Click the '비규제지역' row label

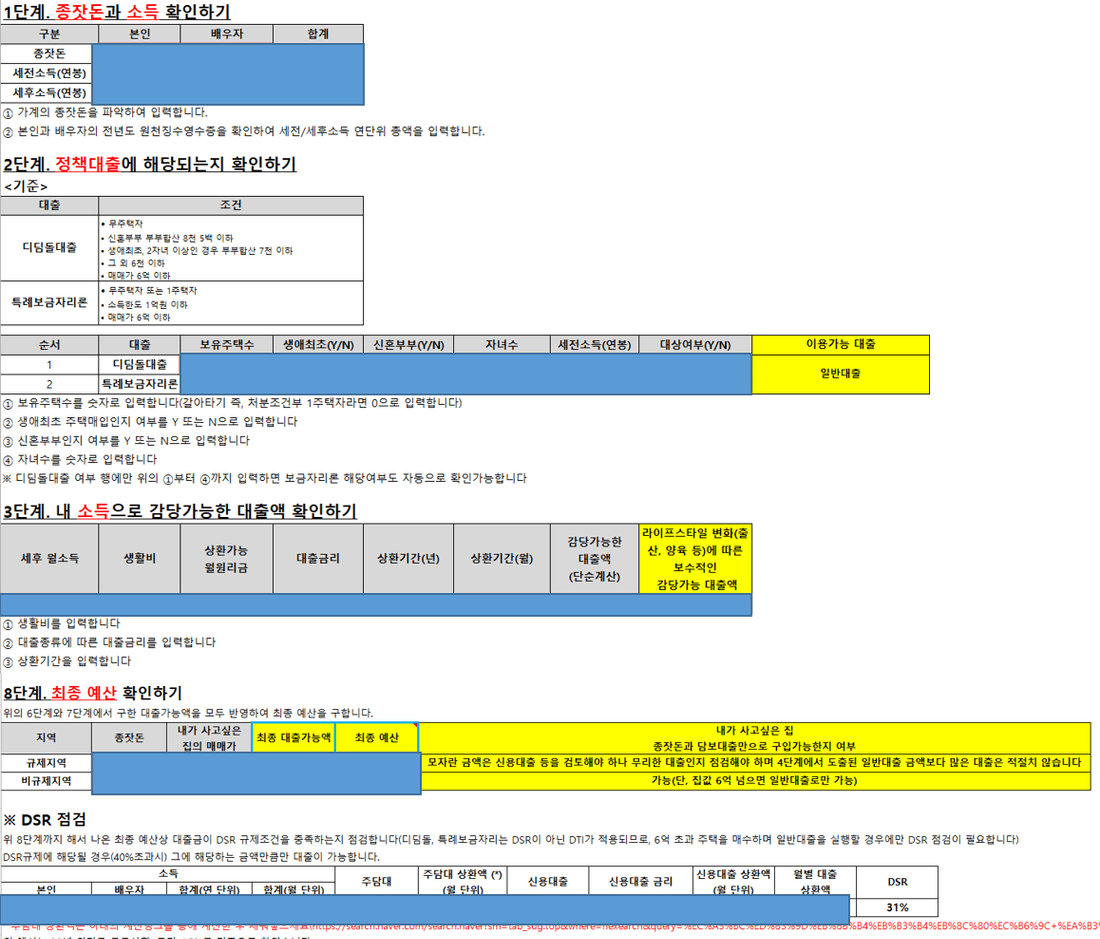pos(46,781)
